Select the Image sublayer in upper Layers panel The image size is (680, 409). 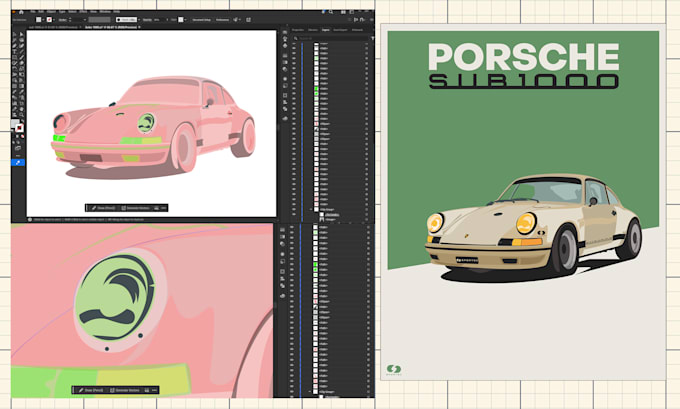pyautogui.click(x=330, y=219)
